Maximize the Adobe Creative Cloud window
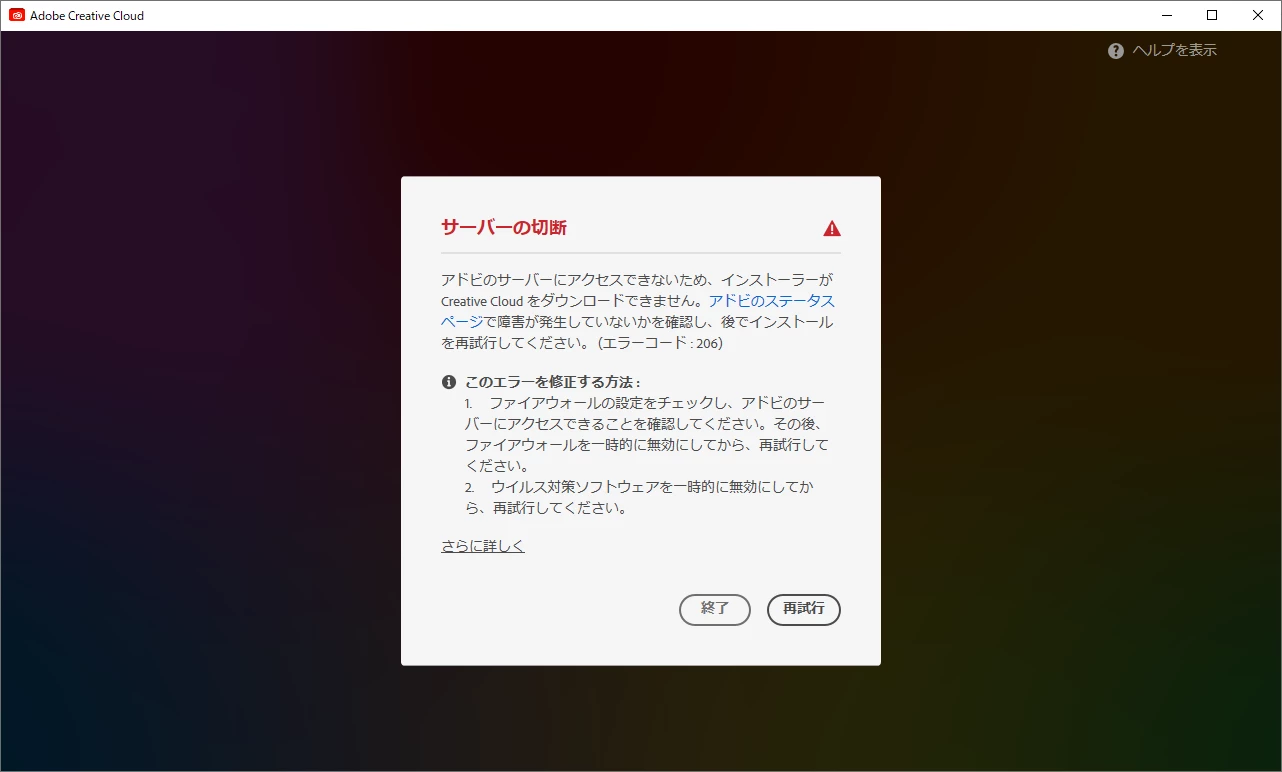 pyautogui.click(x=1212, y=15)
